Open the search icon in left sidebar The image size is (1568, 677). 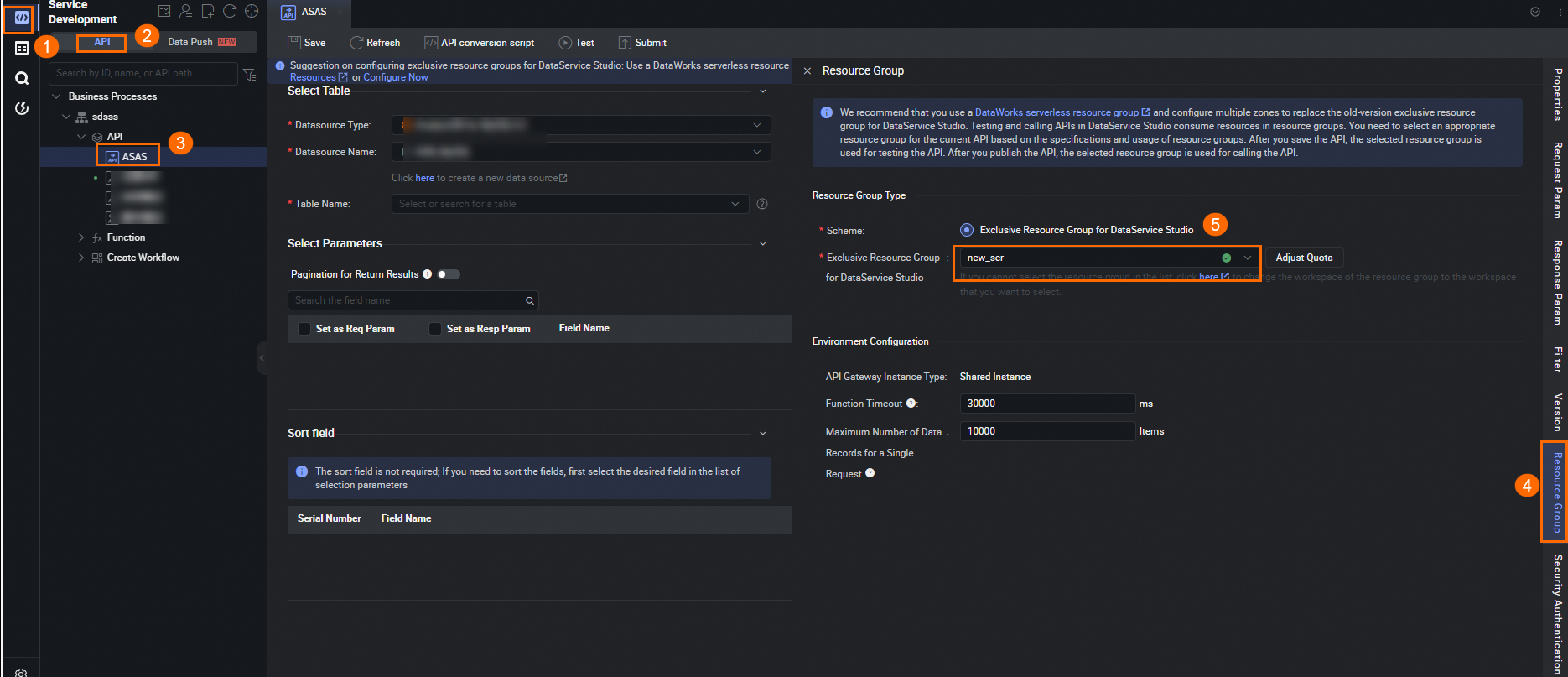click(22, 78)
